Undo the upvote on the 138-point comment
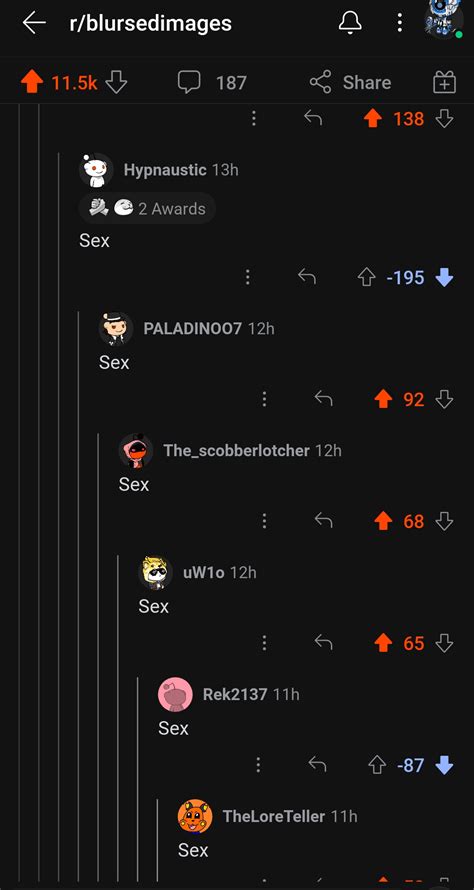The height and width of the screenshot is (890, 474). (x=372, y=118)
